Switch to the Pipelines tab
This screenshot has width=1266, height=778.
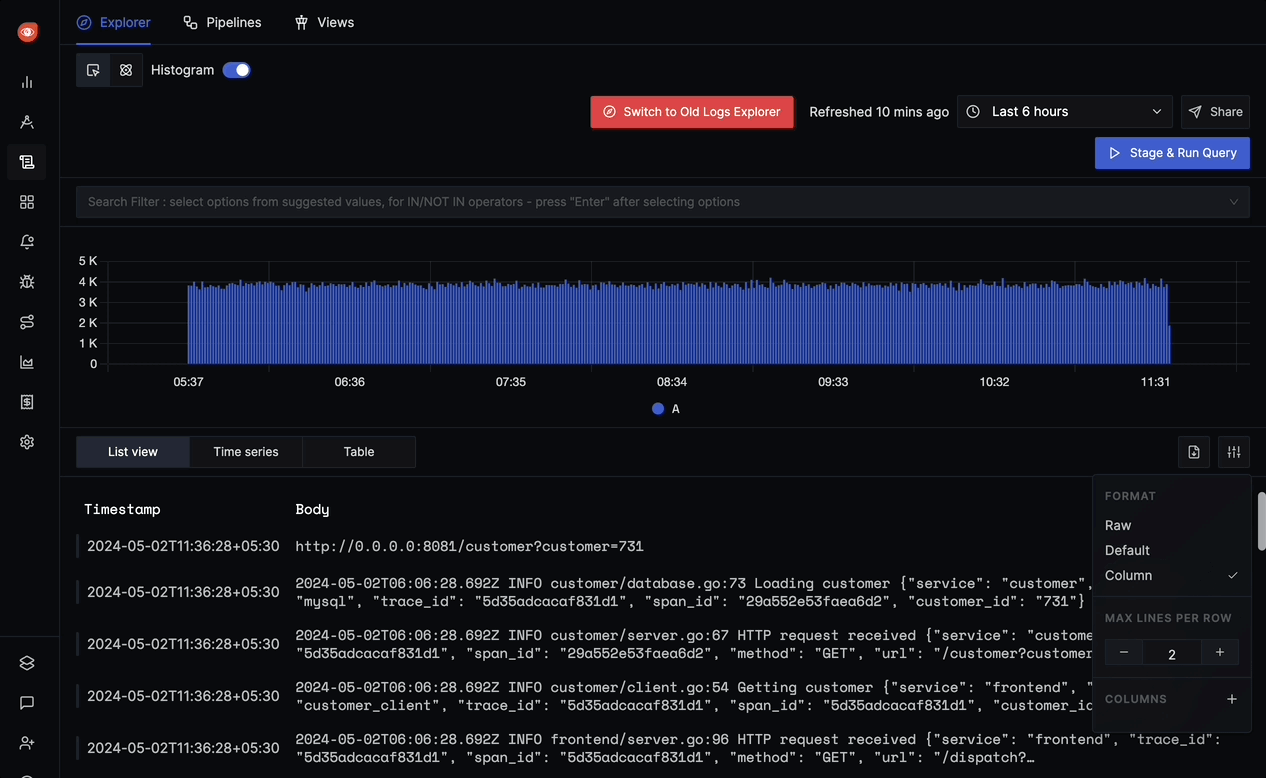tap(222, 22)
